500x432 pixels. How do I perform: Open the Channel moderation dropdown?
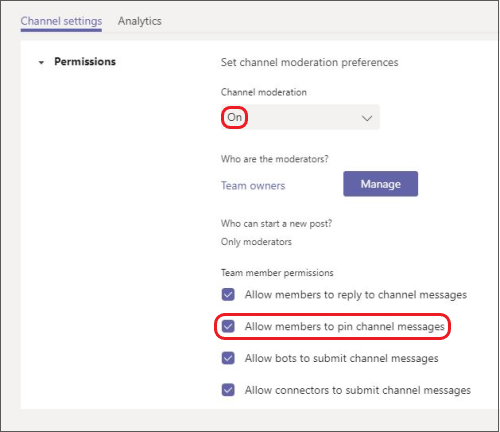300,117
